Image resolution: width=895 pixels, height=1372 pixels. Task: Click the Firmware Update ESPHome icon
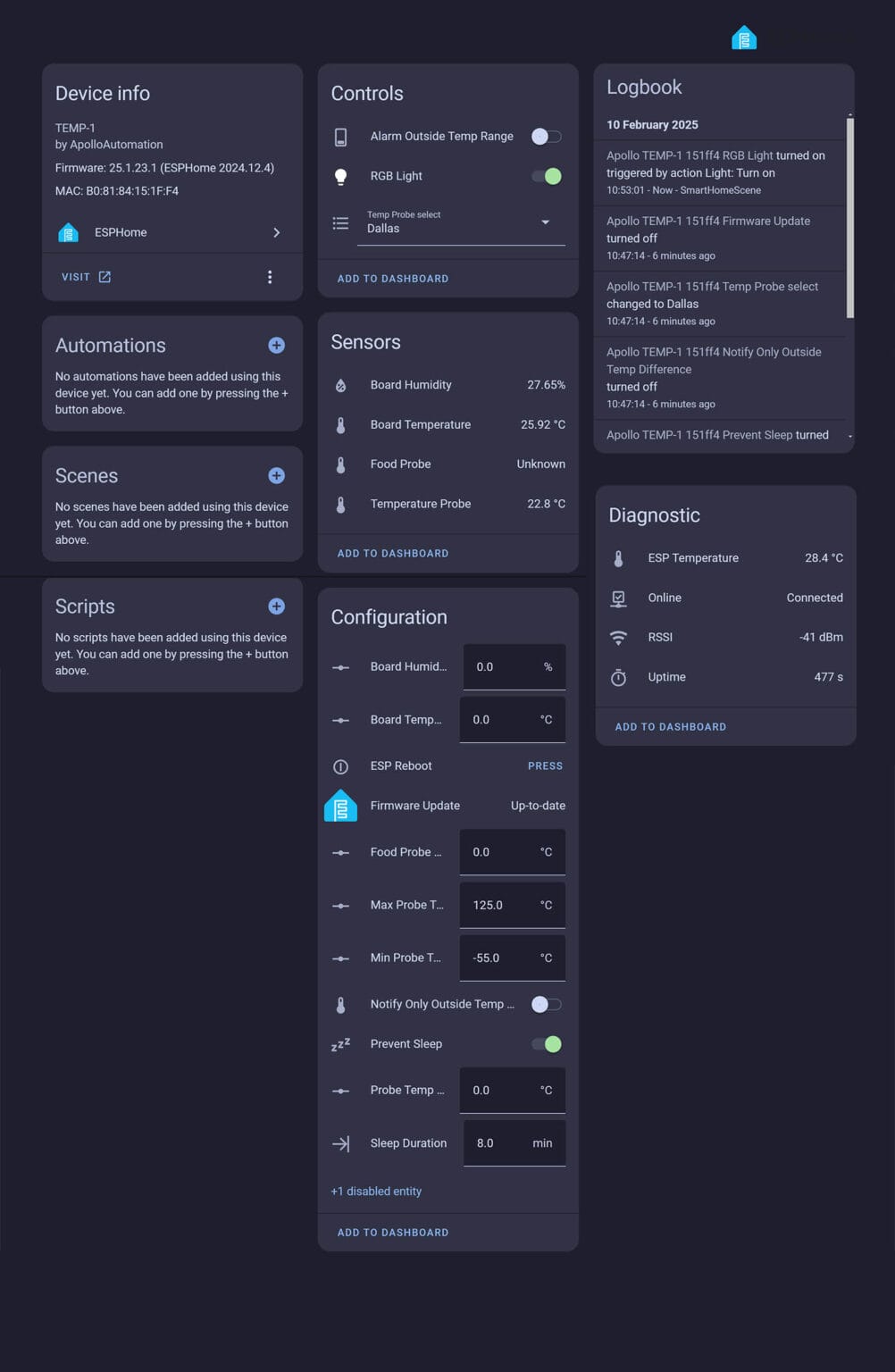click(x=340, y=806)
